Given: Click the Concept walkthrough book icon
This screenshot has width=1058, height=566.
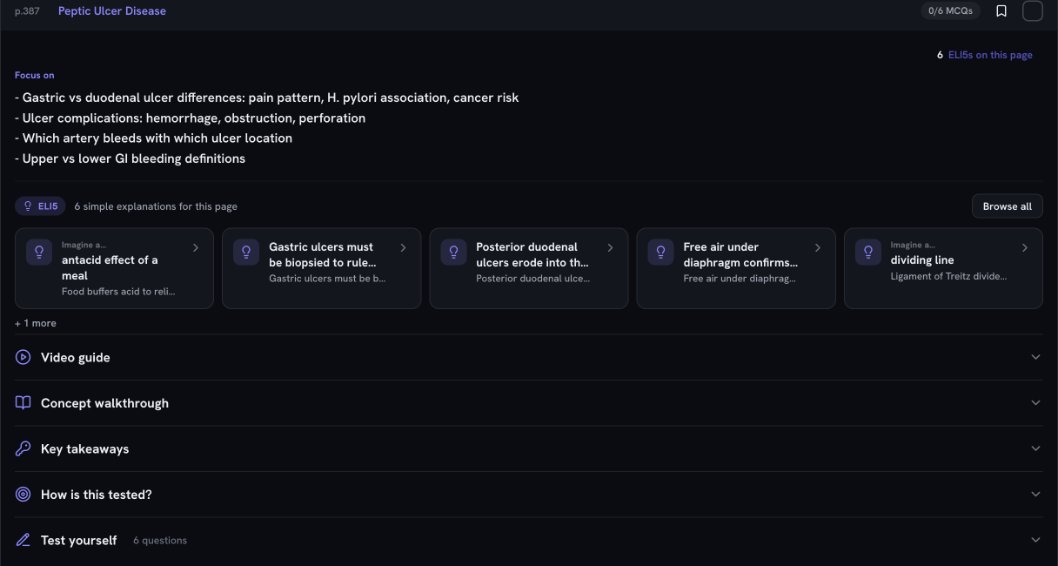Looking at the screenshot, I should click(23, 403).
